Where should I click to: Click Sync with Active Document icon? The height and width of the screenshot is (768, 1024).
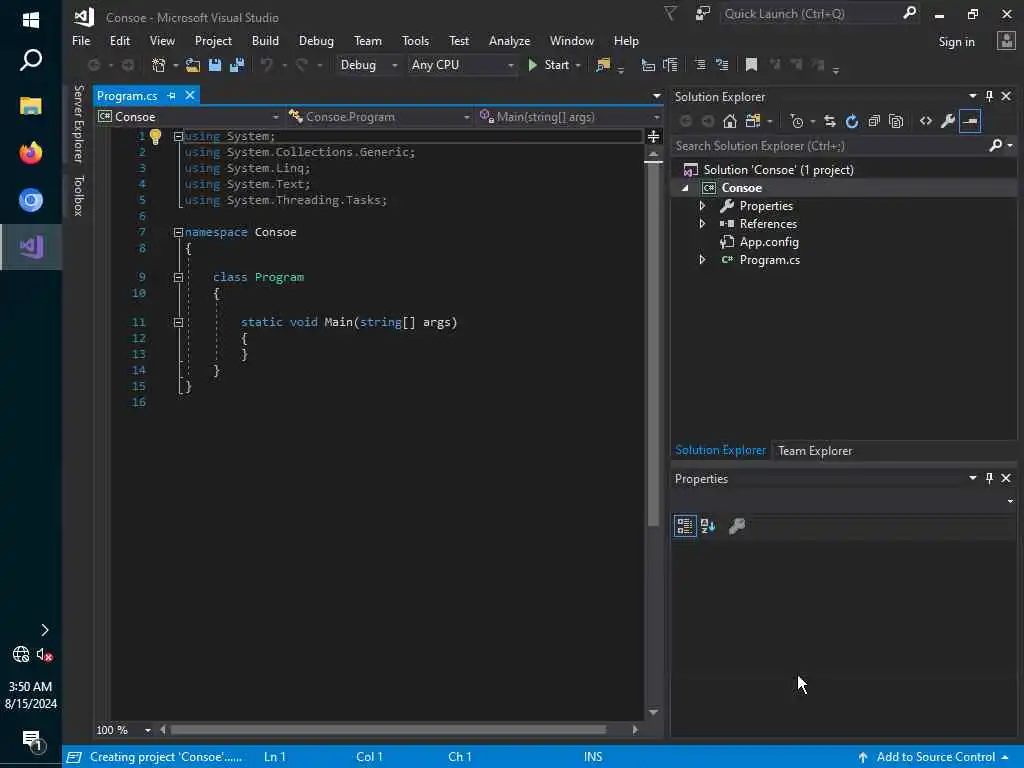tap(830, 121)
